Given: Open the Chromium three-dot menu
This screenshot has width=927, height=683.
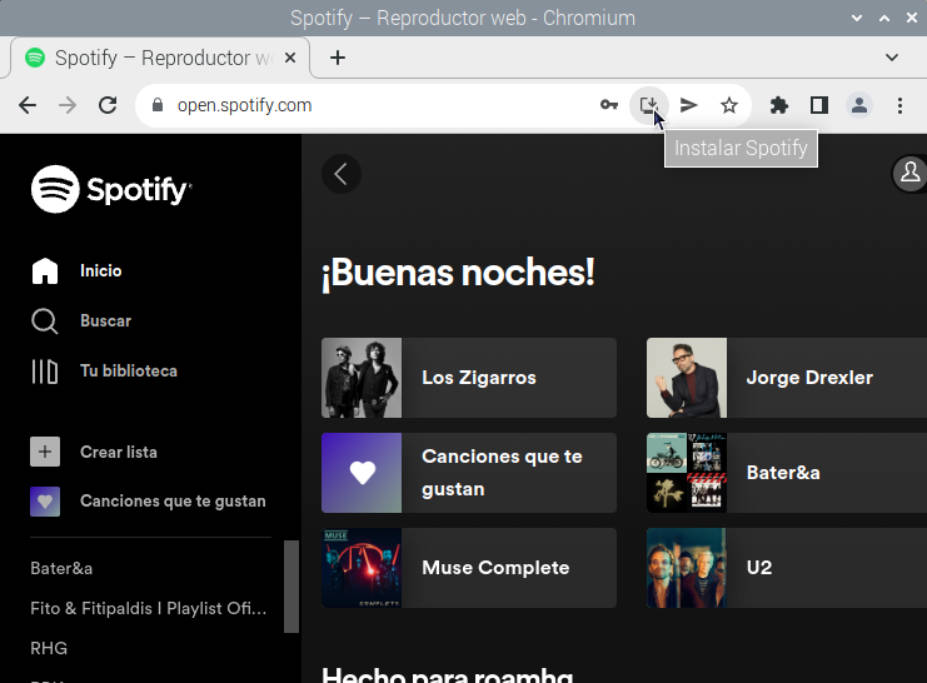Looking at the screenshot, I should [900, 105].
